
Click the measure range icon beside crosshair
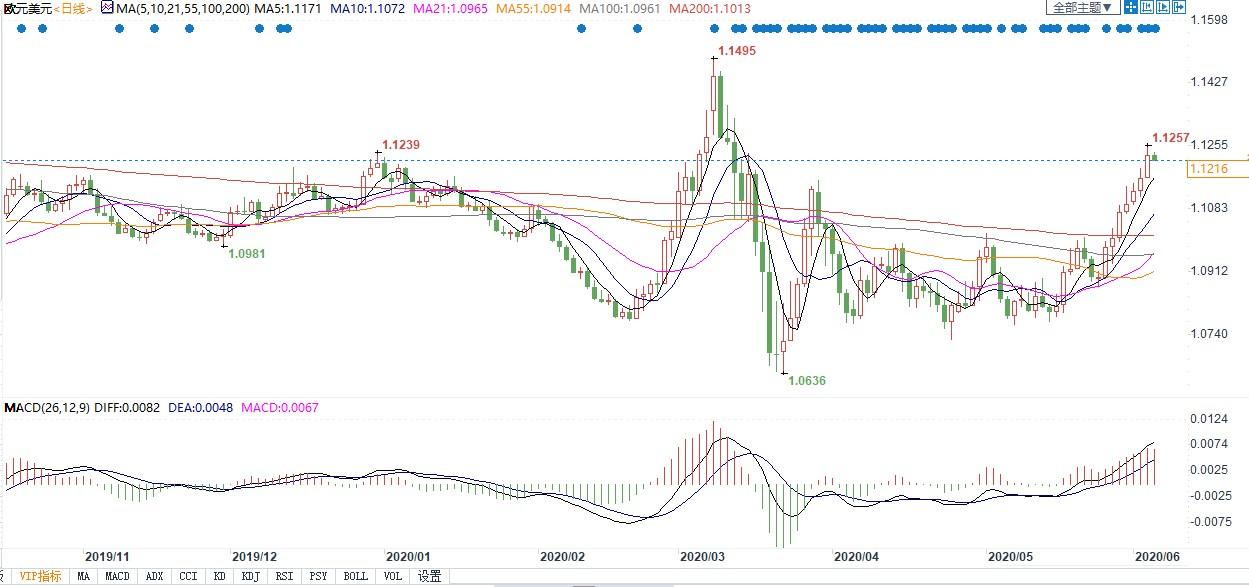click(1147, 7)
